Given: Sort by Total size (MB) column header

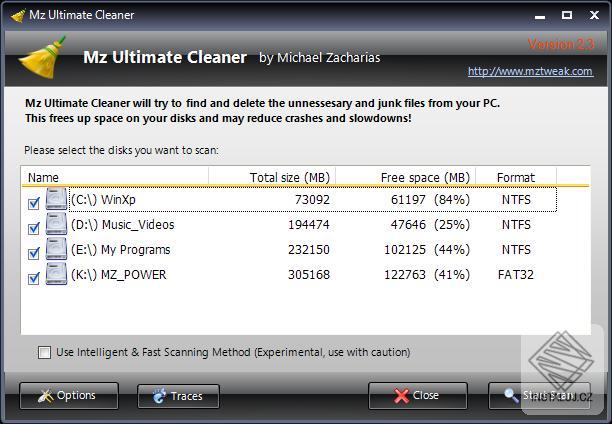Looking at the screenshot, I should point(272,177).
